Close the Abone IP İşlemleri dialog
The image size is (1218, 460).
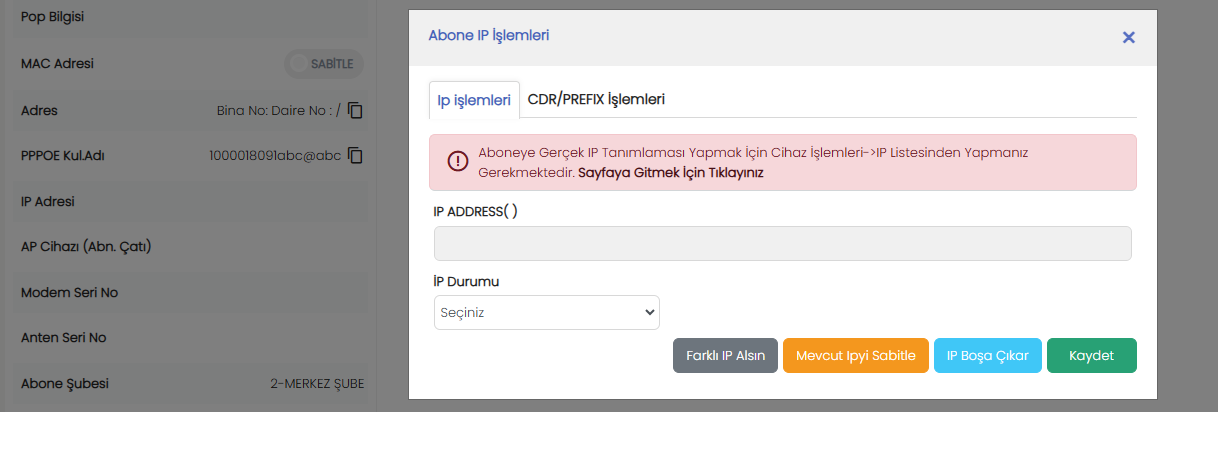click(1128, 37)
